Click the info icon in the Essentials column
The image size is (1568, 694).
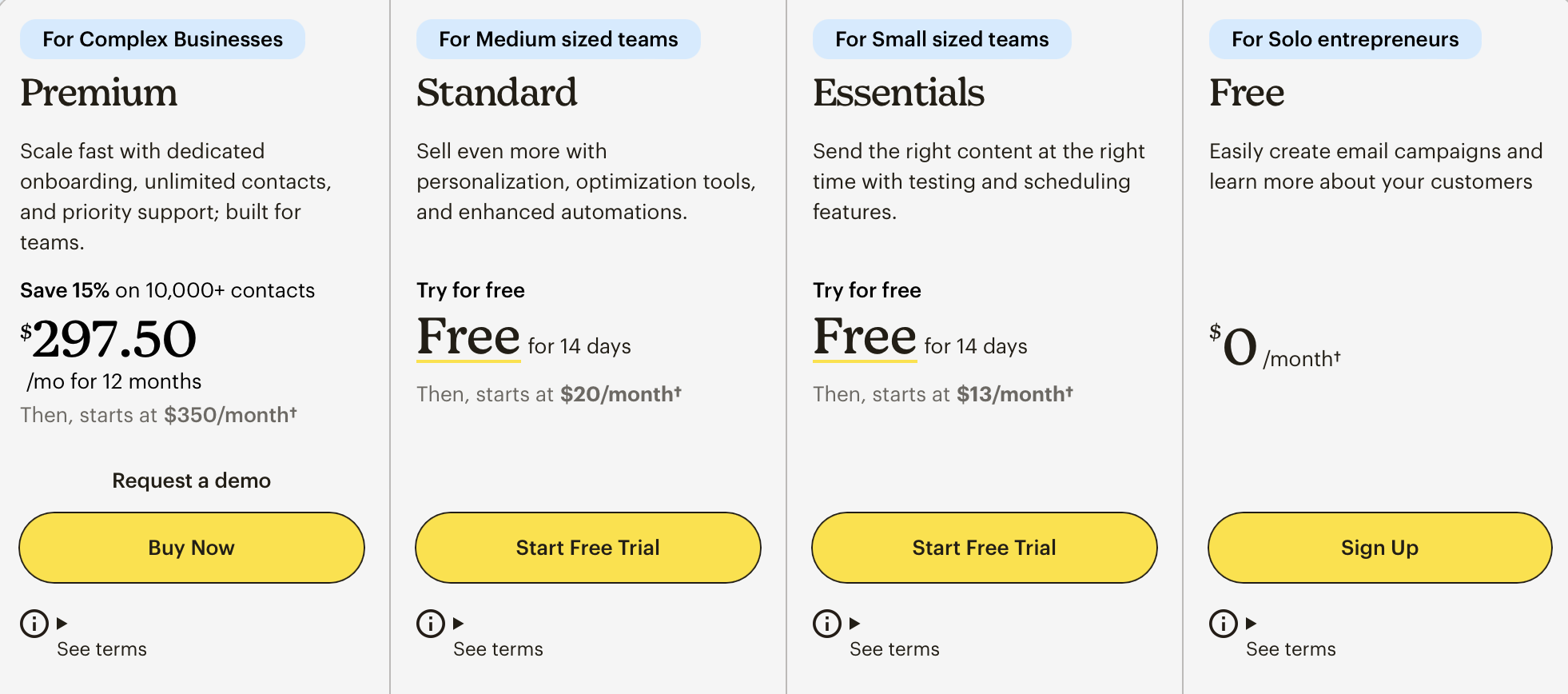coord(826,624)
